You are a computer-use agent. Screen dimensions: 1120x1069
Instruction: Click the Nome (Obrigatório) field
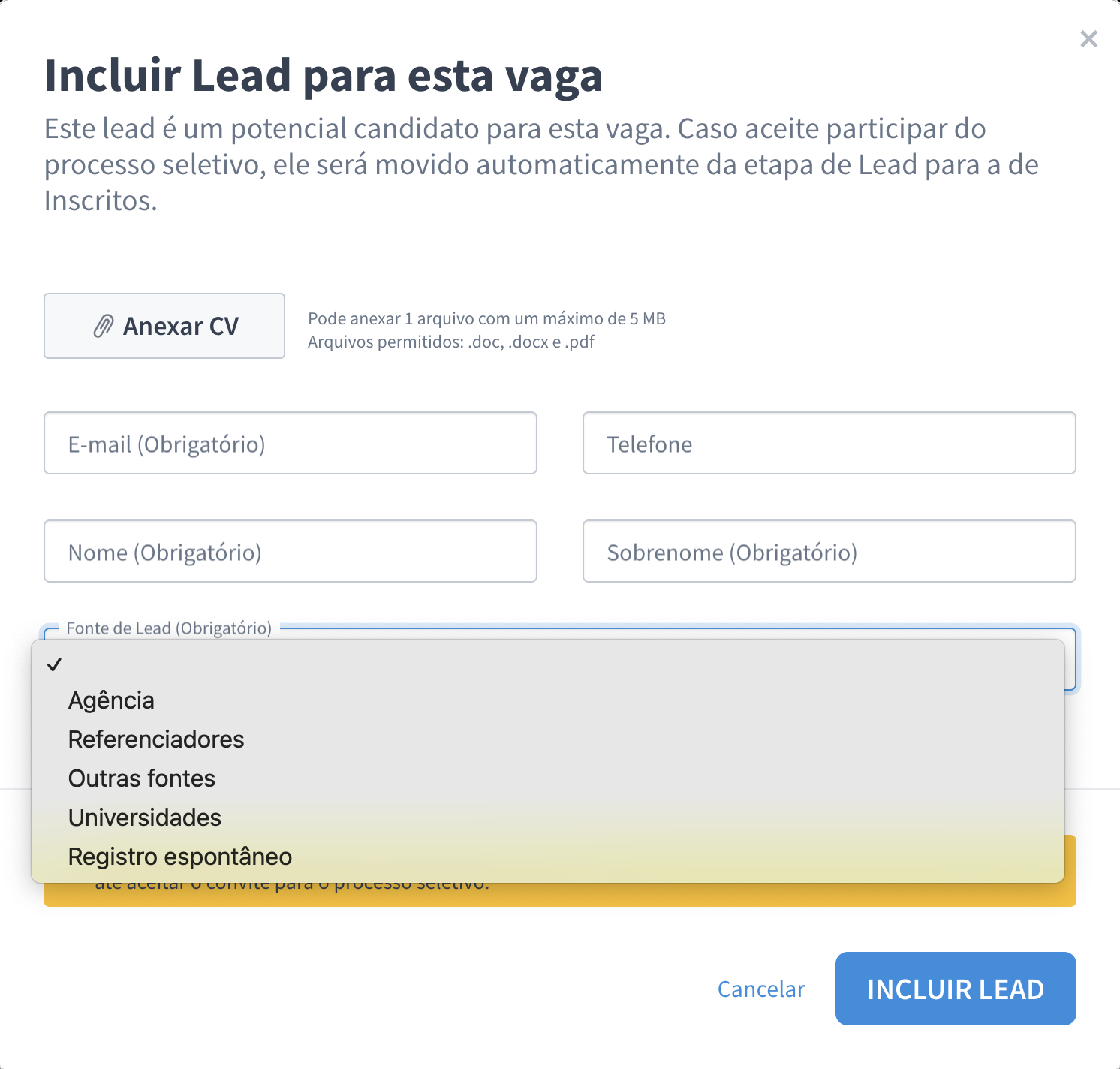pyautogui.click(x=290, y=551)
